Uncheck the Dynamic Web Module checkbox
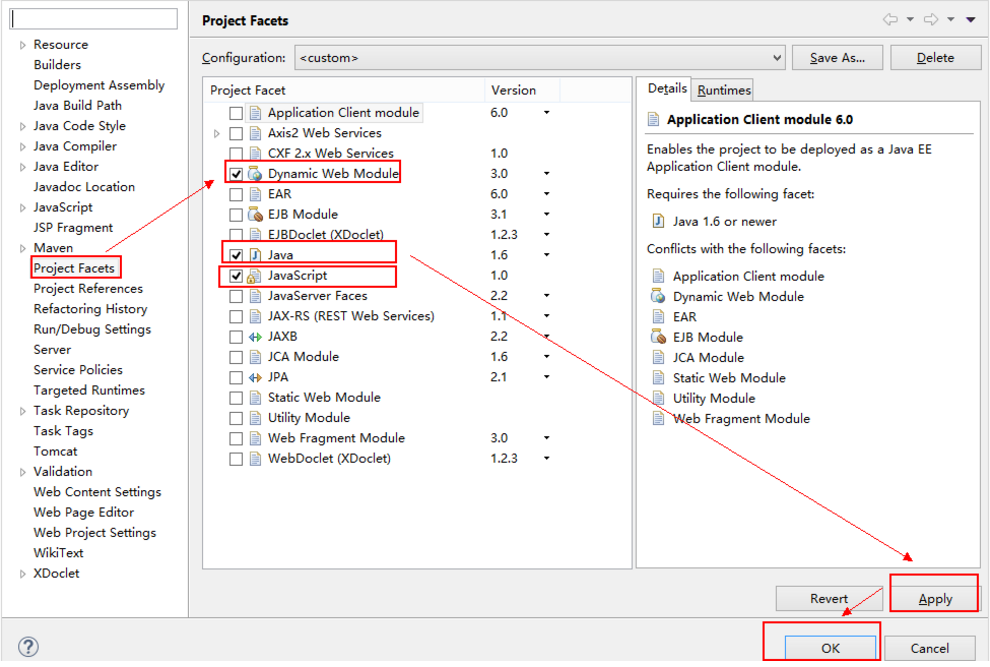Viewport: 990px width, 667px height. [x=236, y=174]
